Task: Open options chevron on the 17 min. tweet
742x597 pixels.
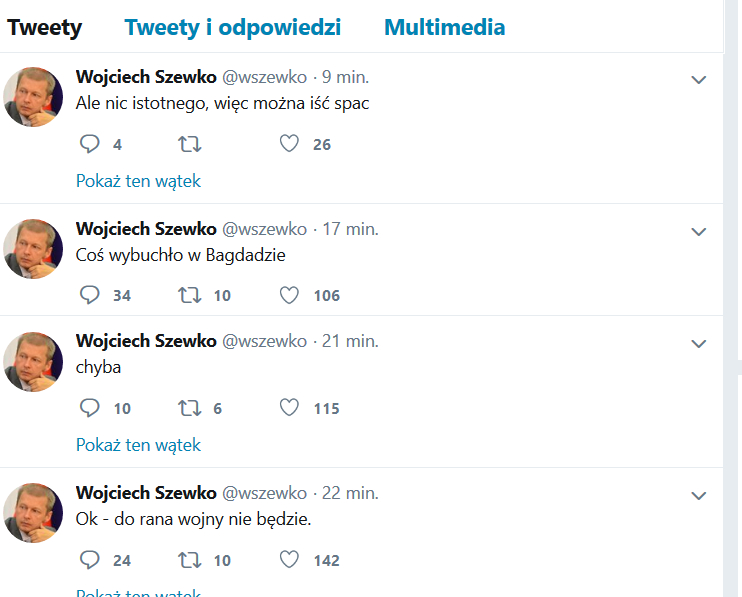Action: [x=699, y=232]
